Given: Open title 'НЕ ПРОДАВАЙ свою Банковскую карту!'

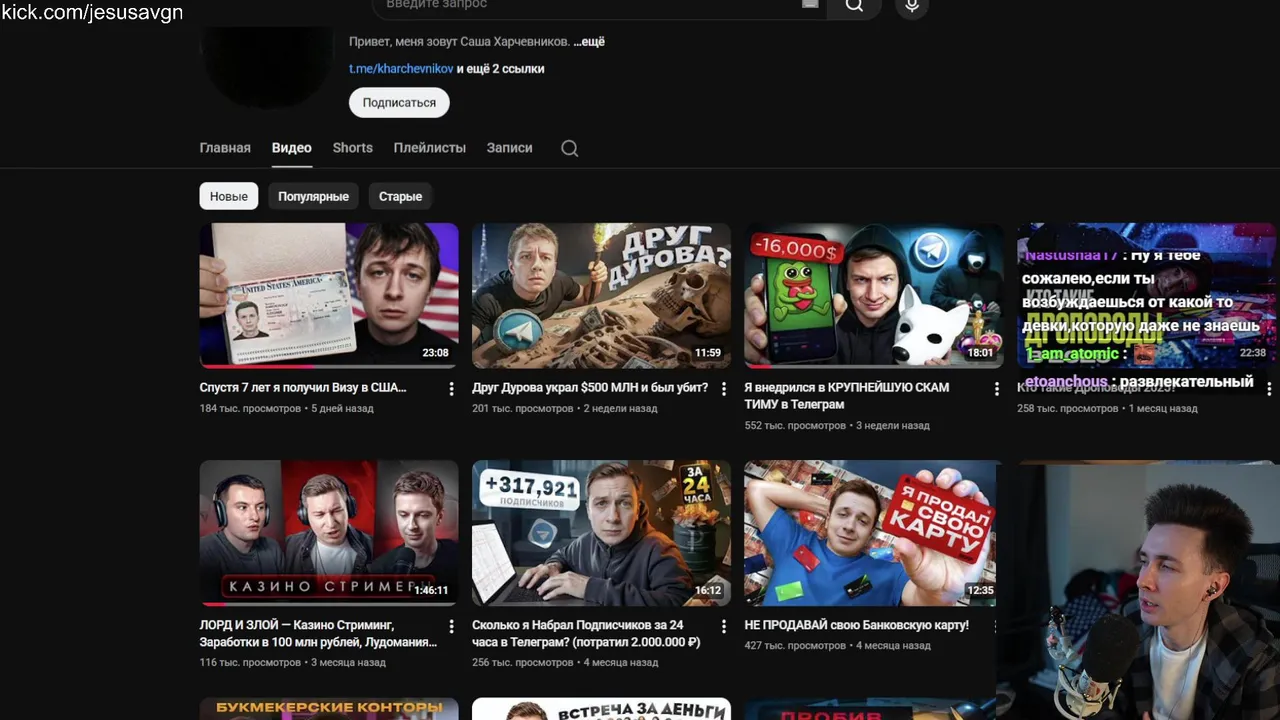Looking at the screenshot, I should [856, 625].
